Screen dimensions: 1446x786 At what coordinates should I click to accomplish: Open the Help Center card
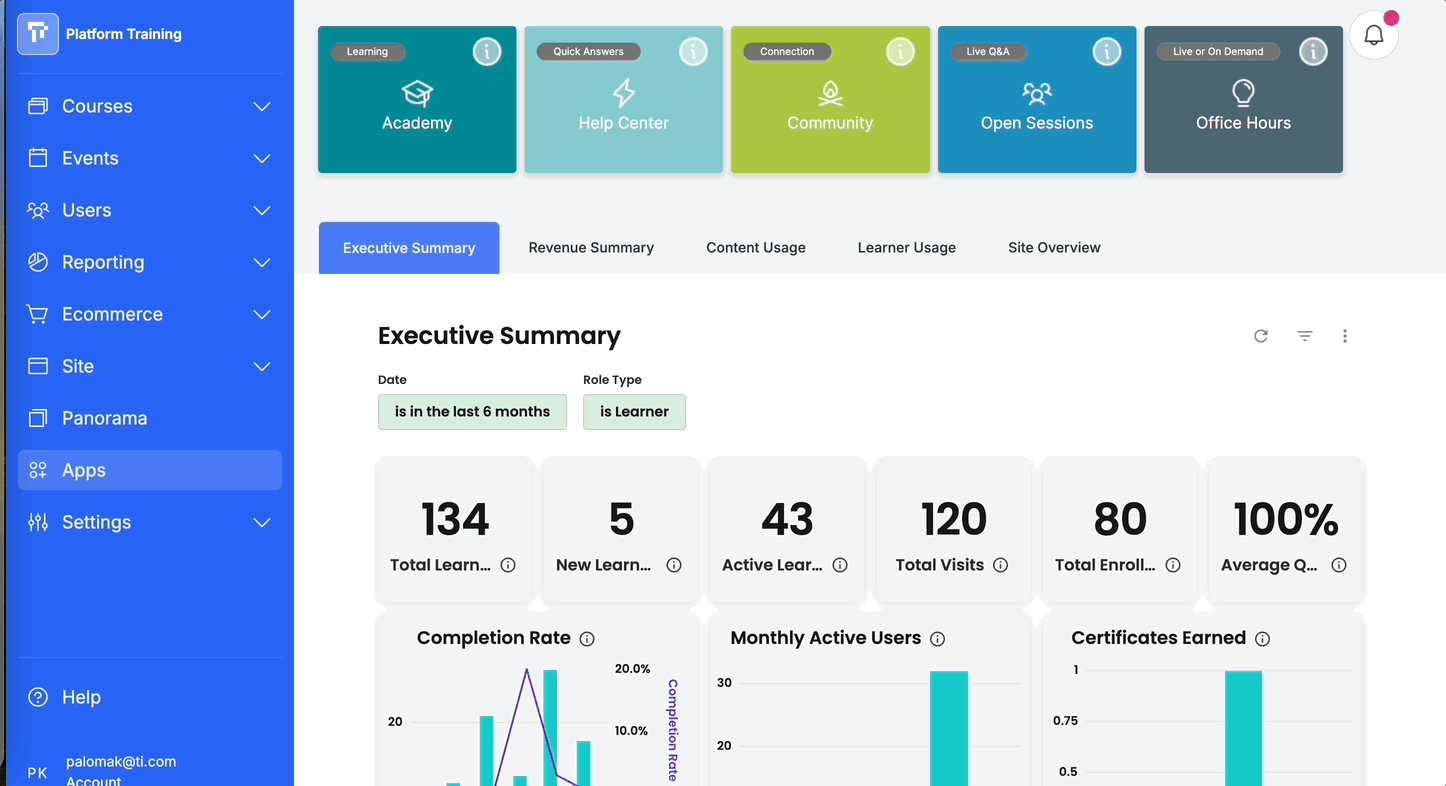[x=624, y=100]
